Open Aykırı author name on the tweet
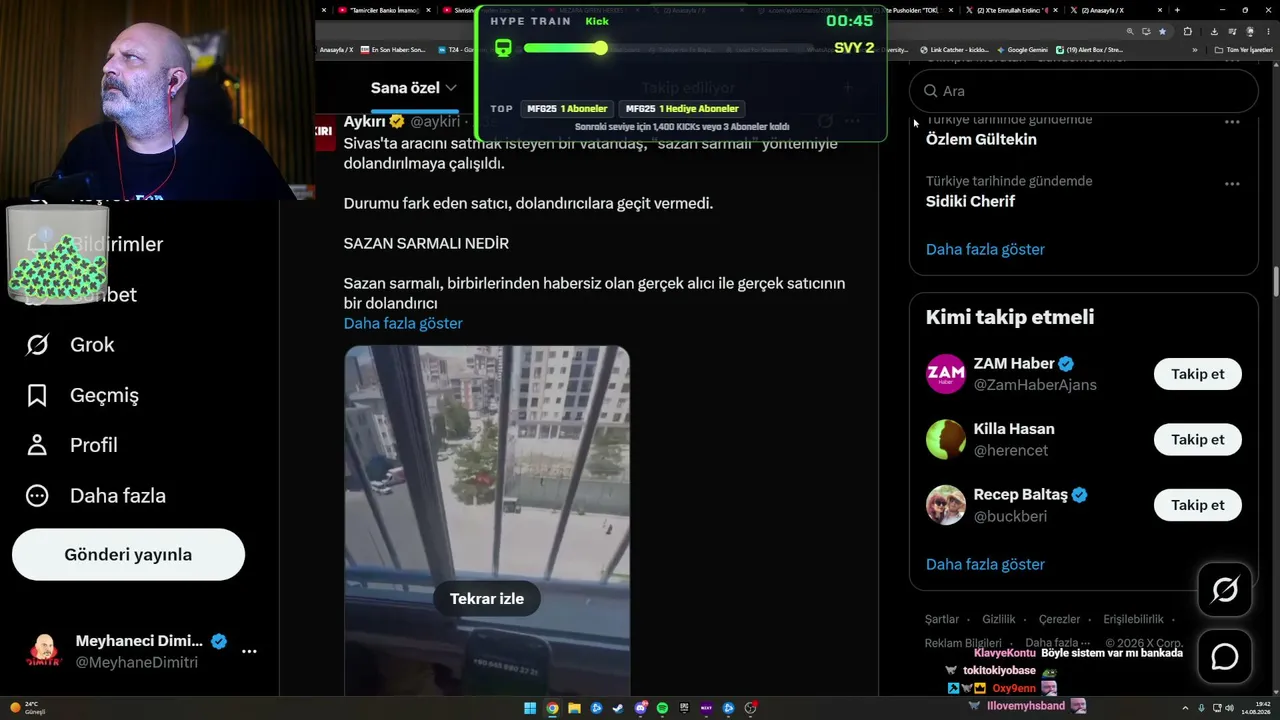 [364, 121]
